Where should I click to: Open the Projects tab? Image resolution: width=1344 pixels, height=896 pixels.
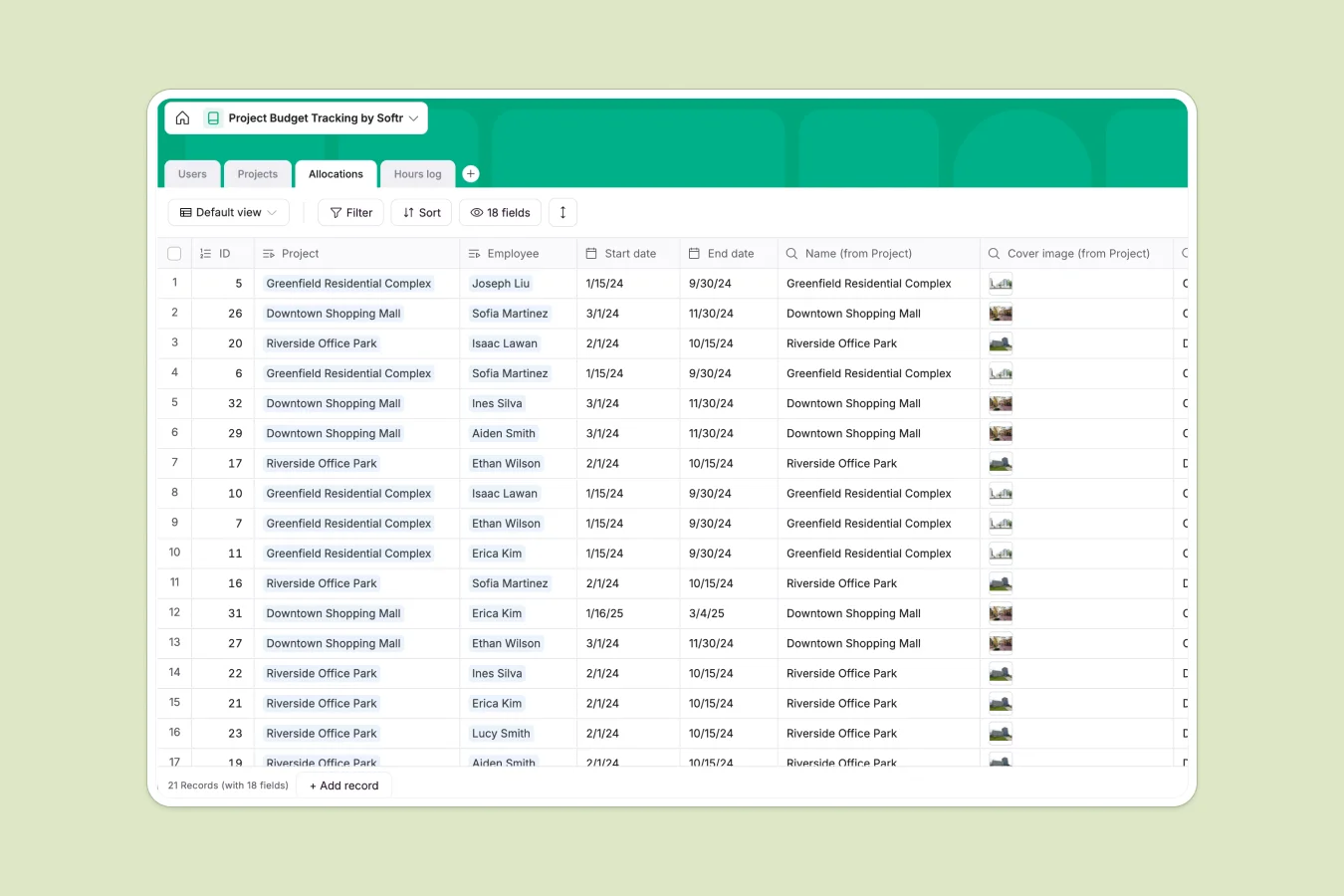pos(257,173)
